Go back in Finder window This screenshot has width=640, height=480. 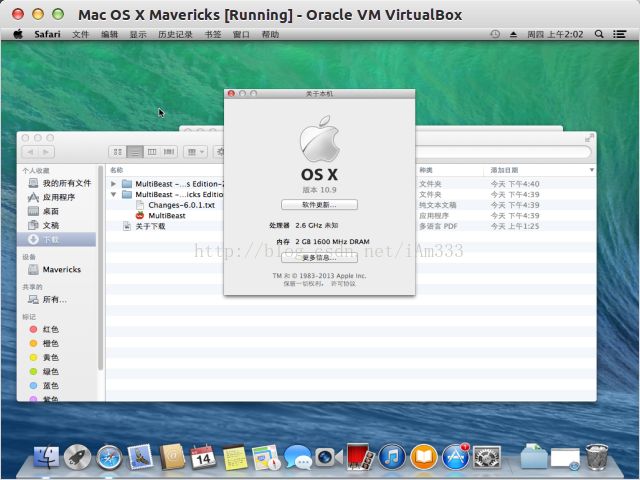pyautogui.click(x=30, y=152)
